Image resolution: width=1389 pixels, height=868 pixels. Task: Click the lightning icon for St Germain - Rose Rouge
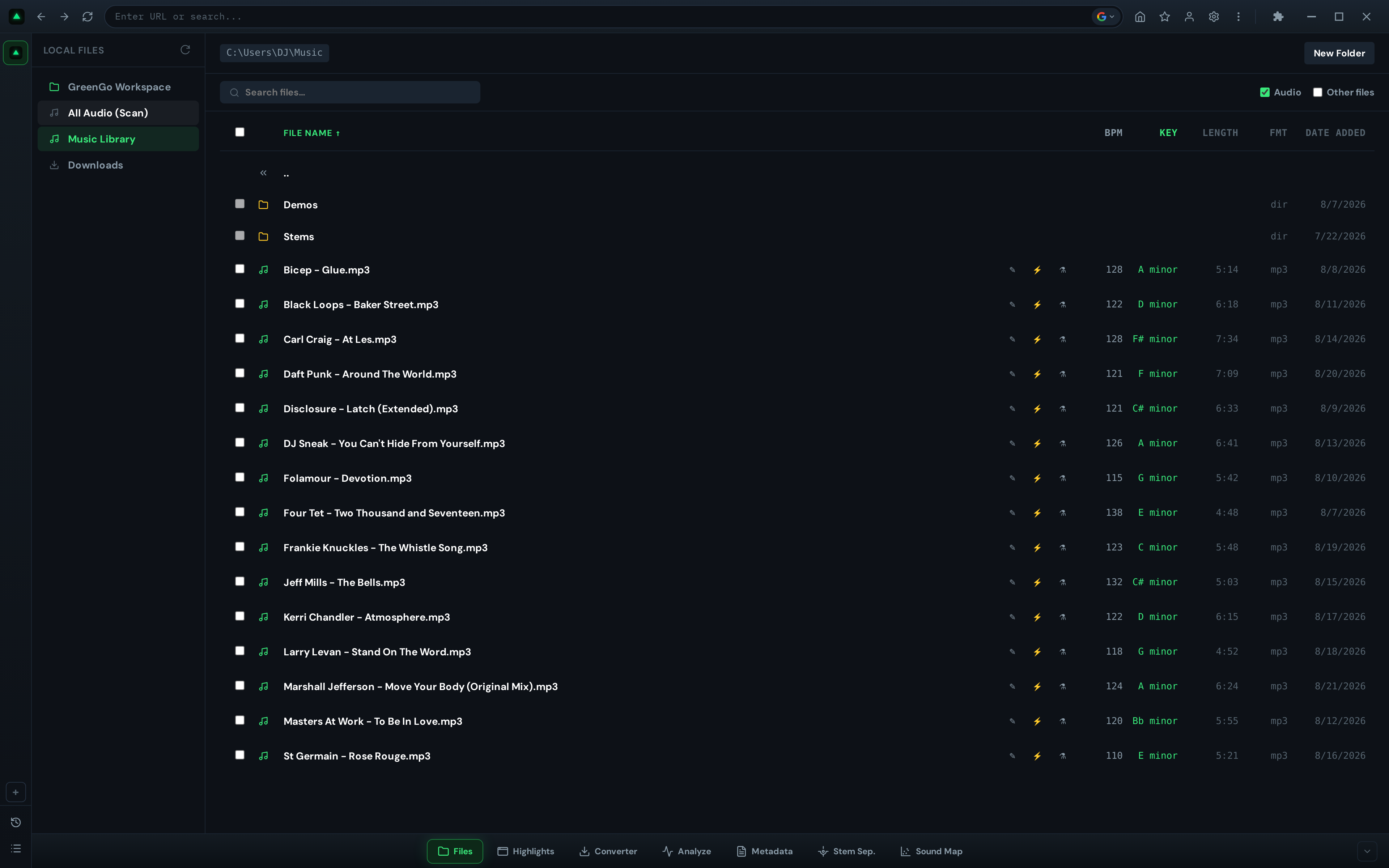(1037, 756)
